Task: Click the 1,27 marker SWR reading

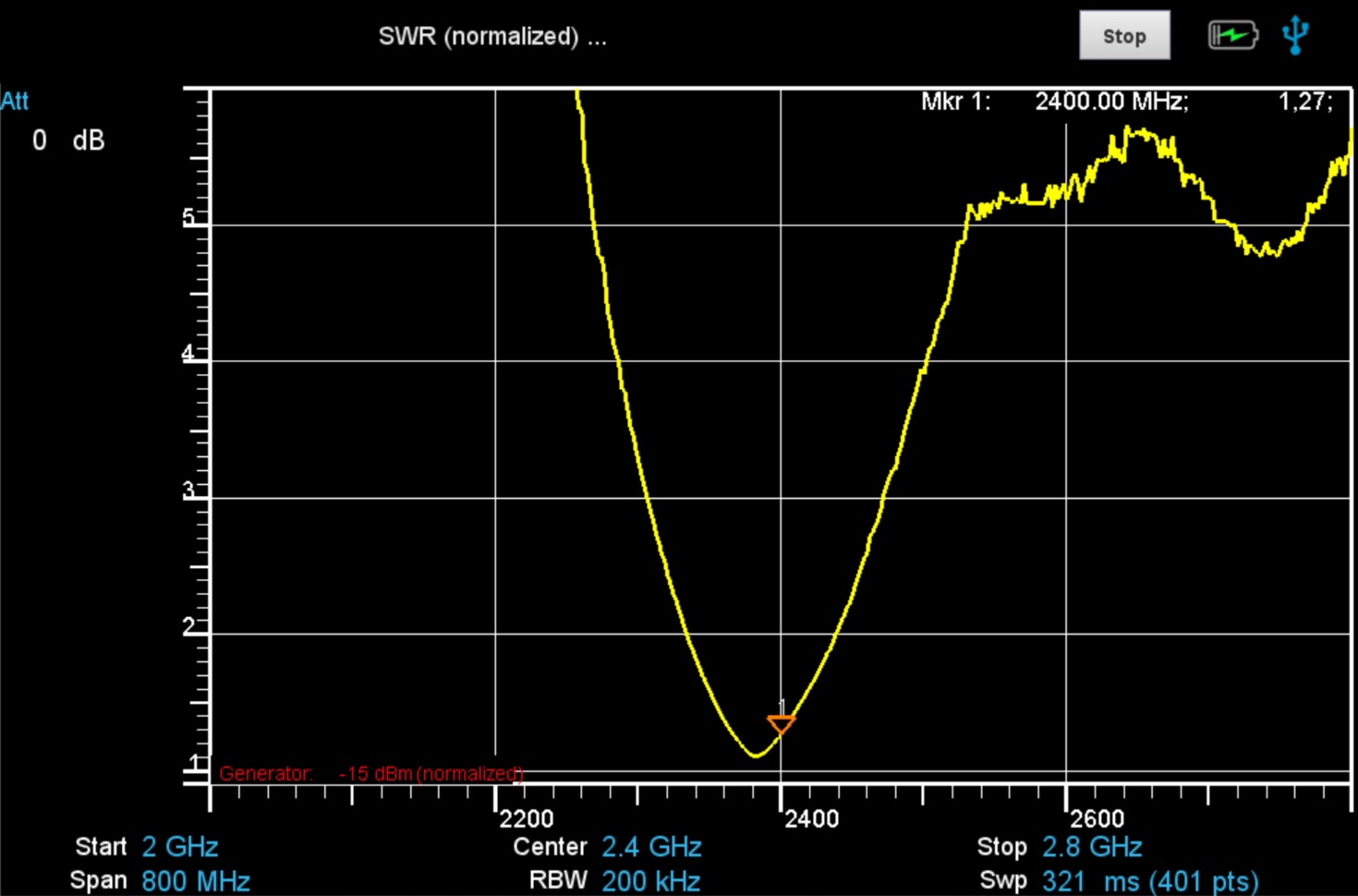Action: coord(1304,102)
